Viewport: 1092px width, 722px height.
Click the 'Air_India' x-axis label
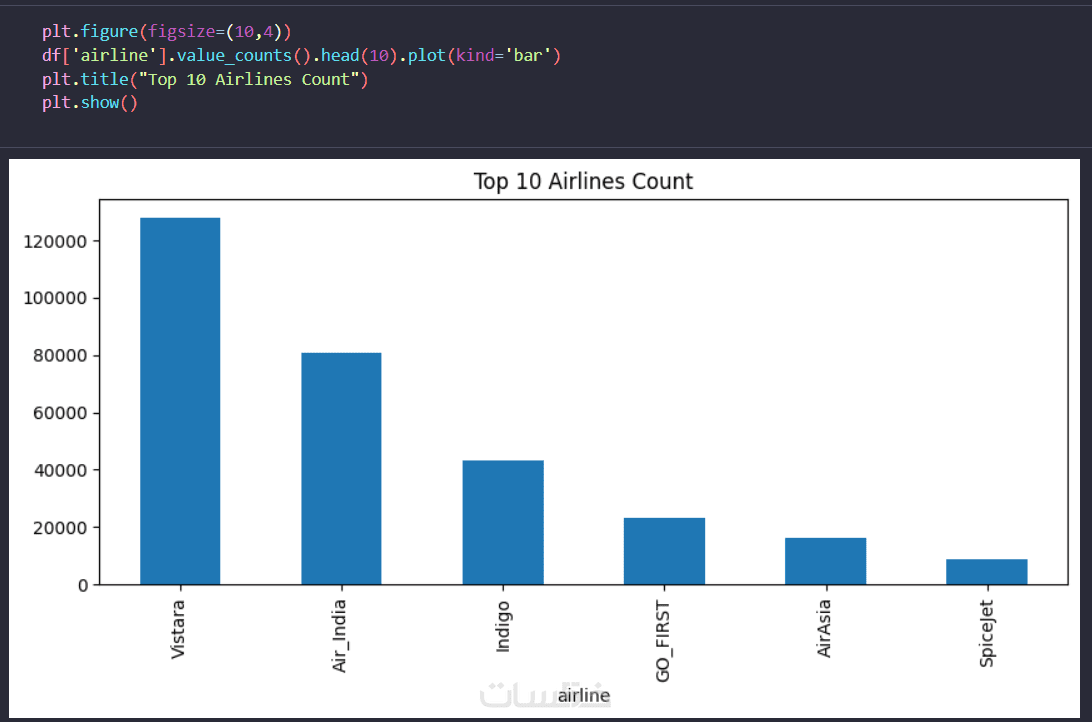[x=339, y=636]
